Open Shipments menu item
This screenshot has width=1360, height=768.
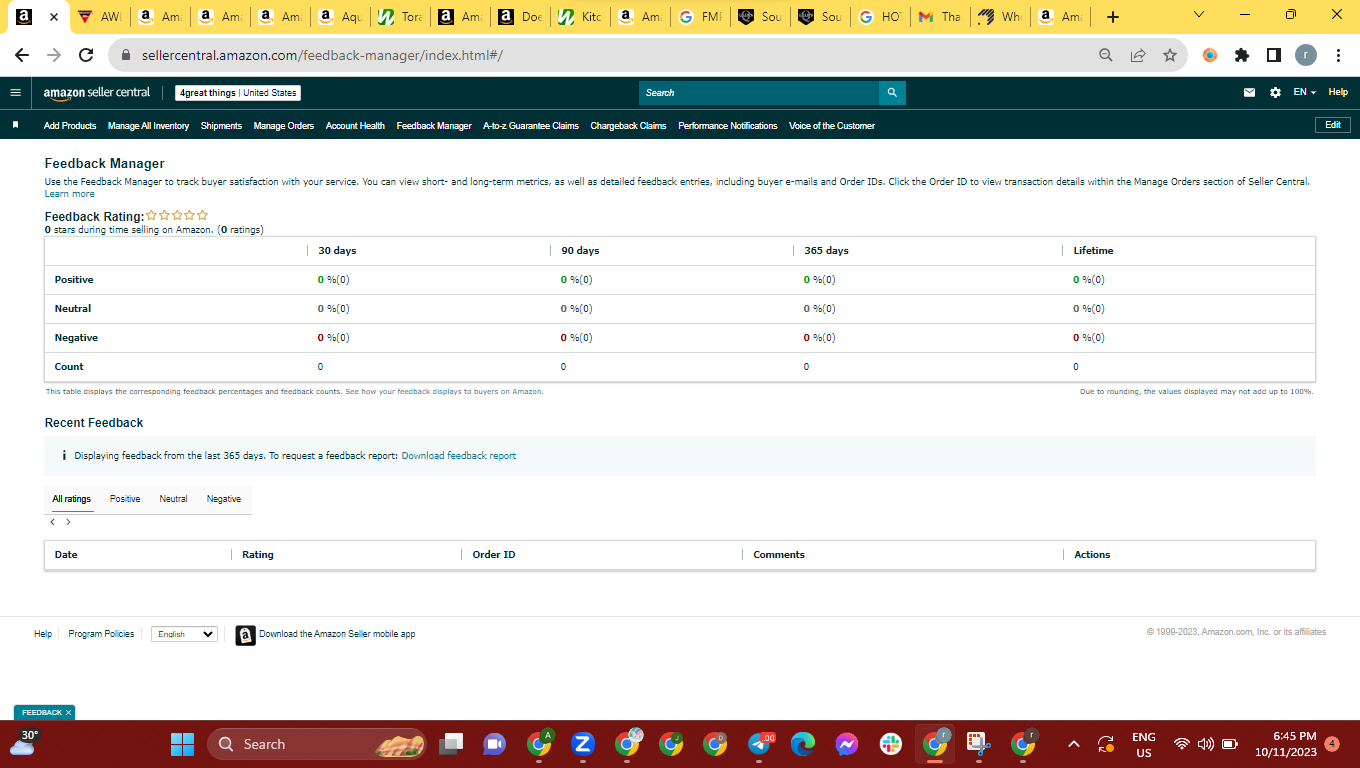(x=221, y=126)
